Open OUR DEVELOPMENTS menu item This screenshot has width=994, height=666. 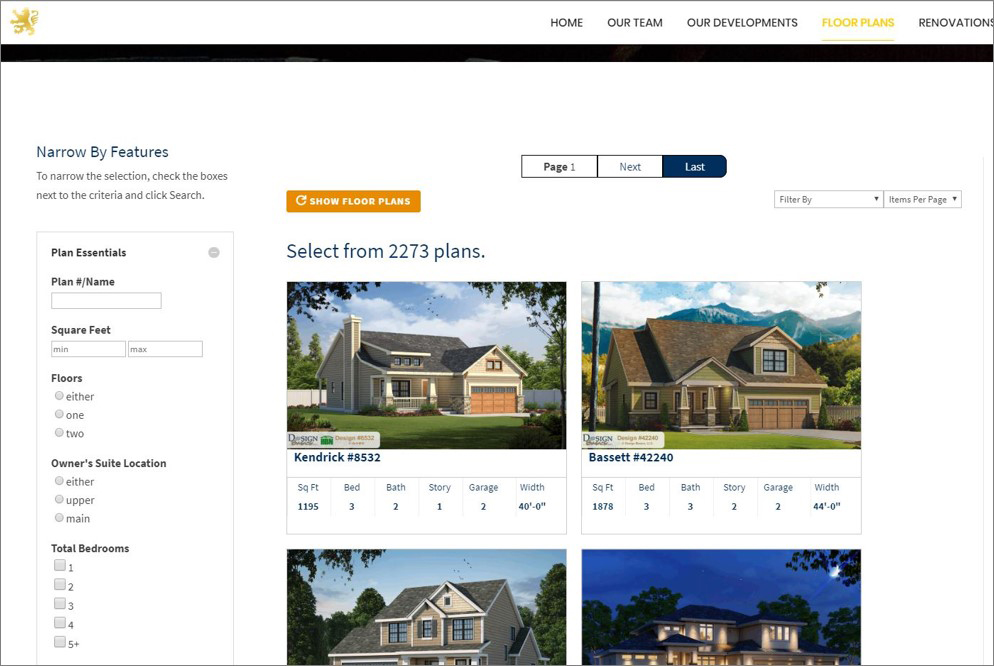[742, 23]
